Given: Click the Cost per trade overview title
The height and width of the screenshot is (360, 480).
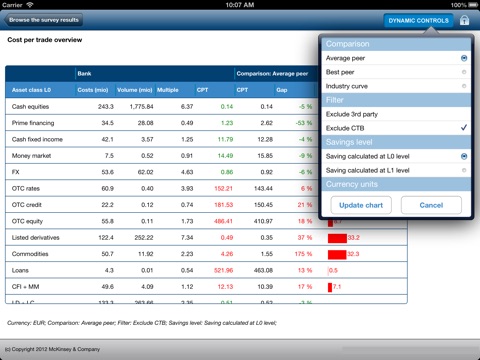Looking at the screenshot, I should pos(45,40).
